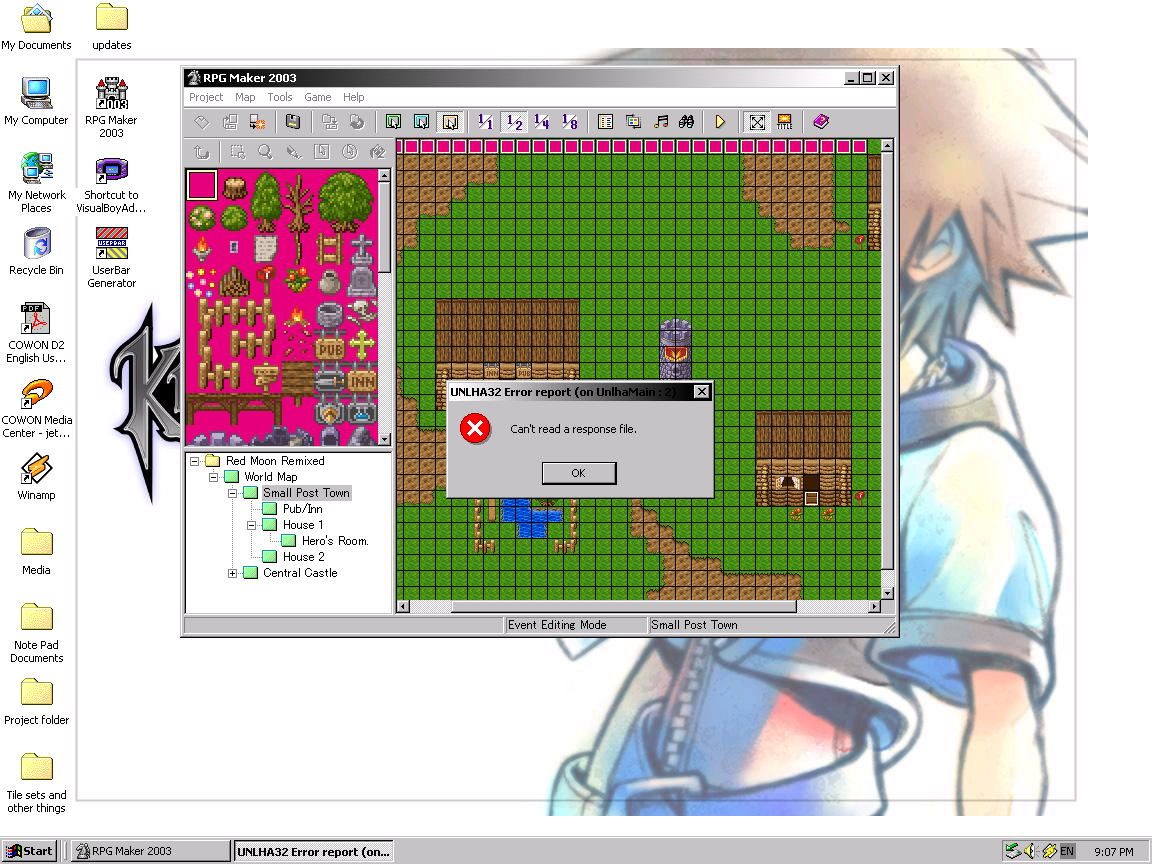Select the Fill bucket tool

click(377, 152)
